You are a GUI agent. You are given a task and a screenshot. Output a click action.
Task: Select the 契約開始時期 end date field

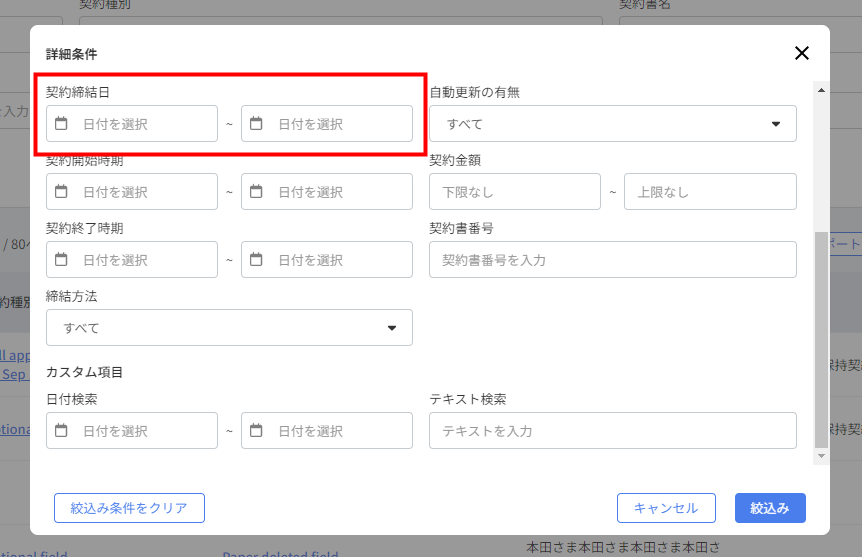click(x=327, y=191)
